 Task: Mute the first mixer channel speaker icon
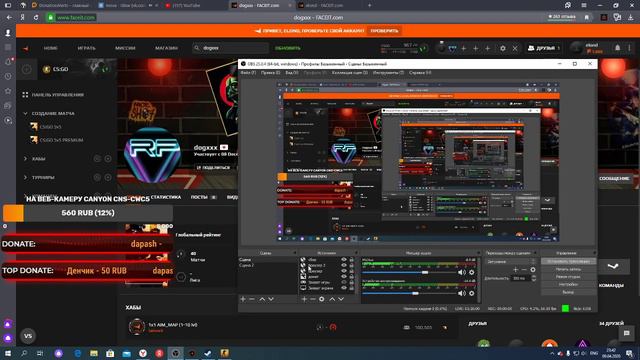coord(462,272)
